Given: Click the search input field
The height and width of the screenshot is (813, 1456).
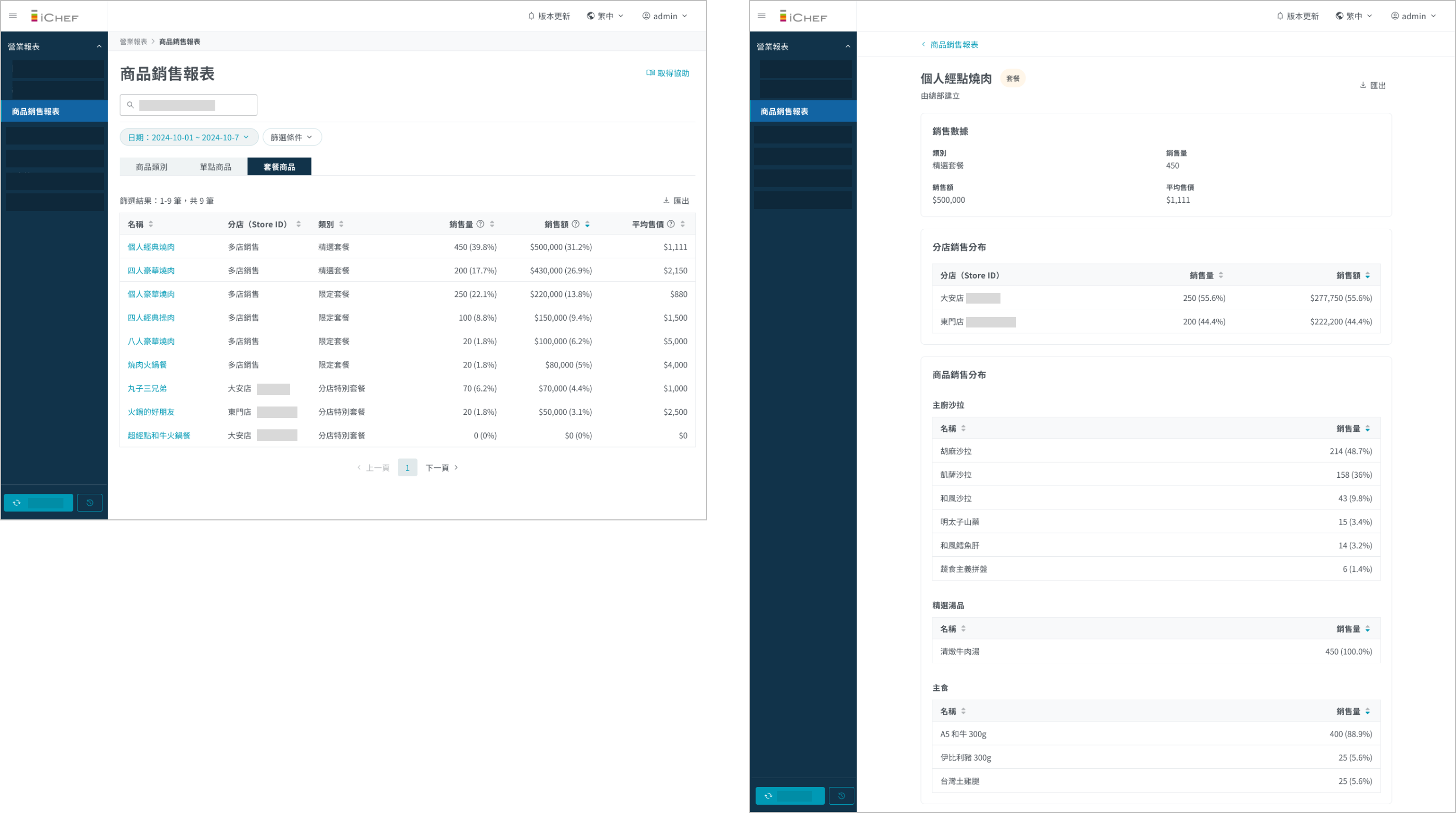Looking at the screenshot, I should pos(189,105).
